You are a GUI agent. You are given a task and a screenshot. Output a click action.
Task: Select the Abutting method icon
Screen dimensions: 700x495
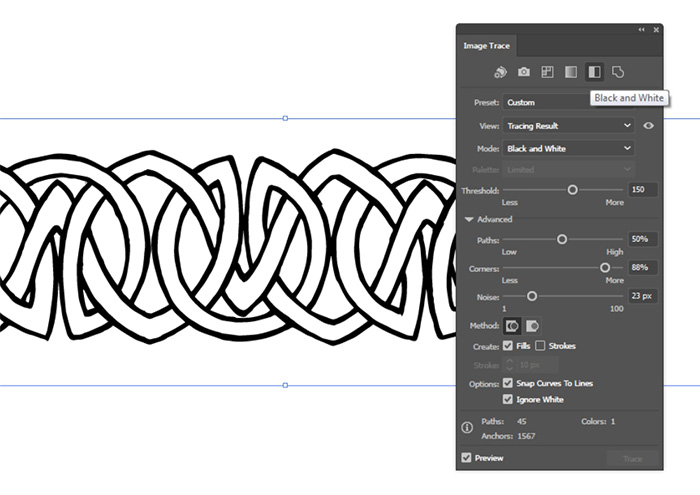tap(512, 326)
